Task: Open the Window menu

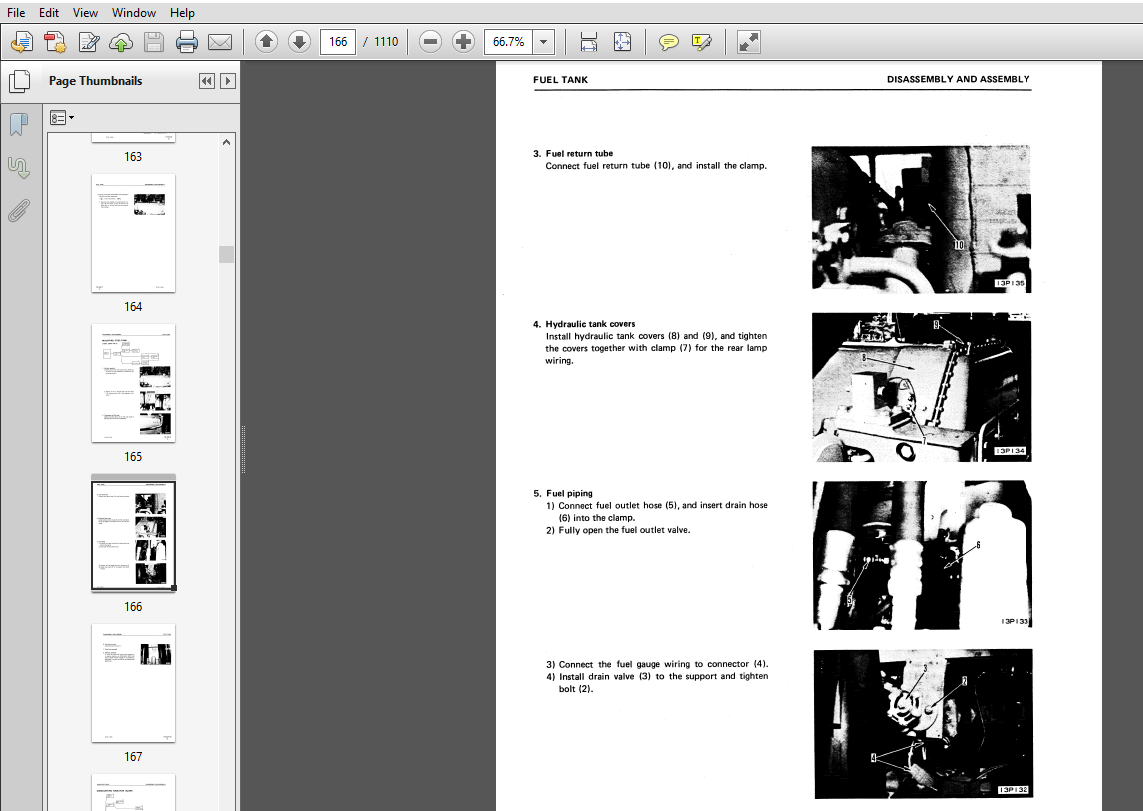Action: [x=133, y=12]
